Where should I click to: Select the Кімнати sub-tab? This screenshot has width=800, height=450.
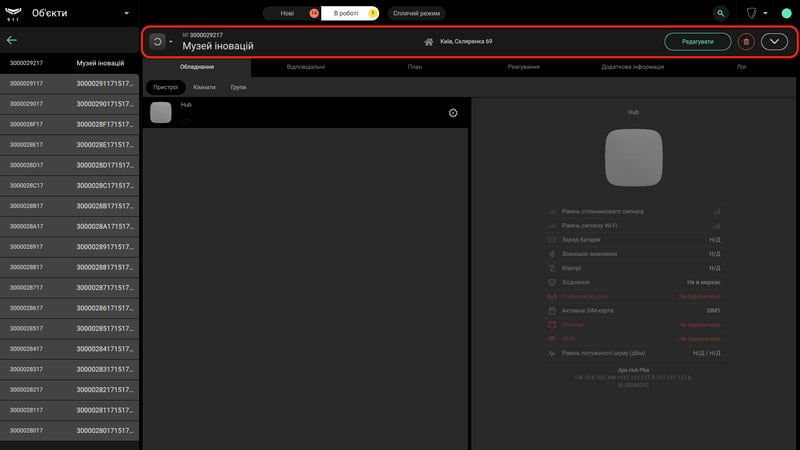(x=204, y=87)
